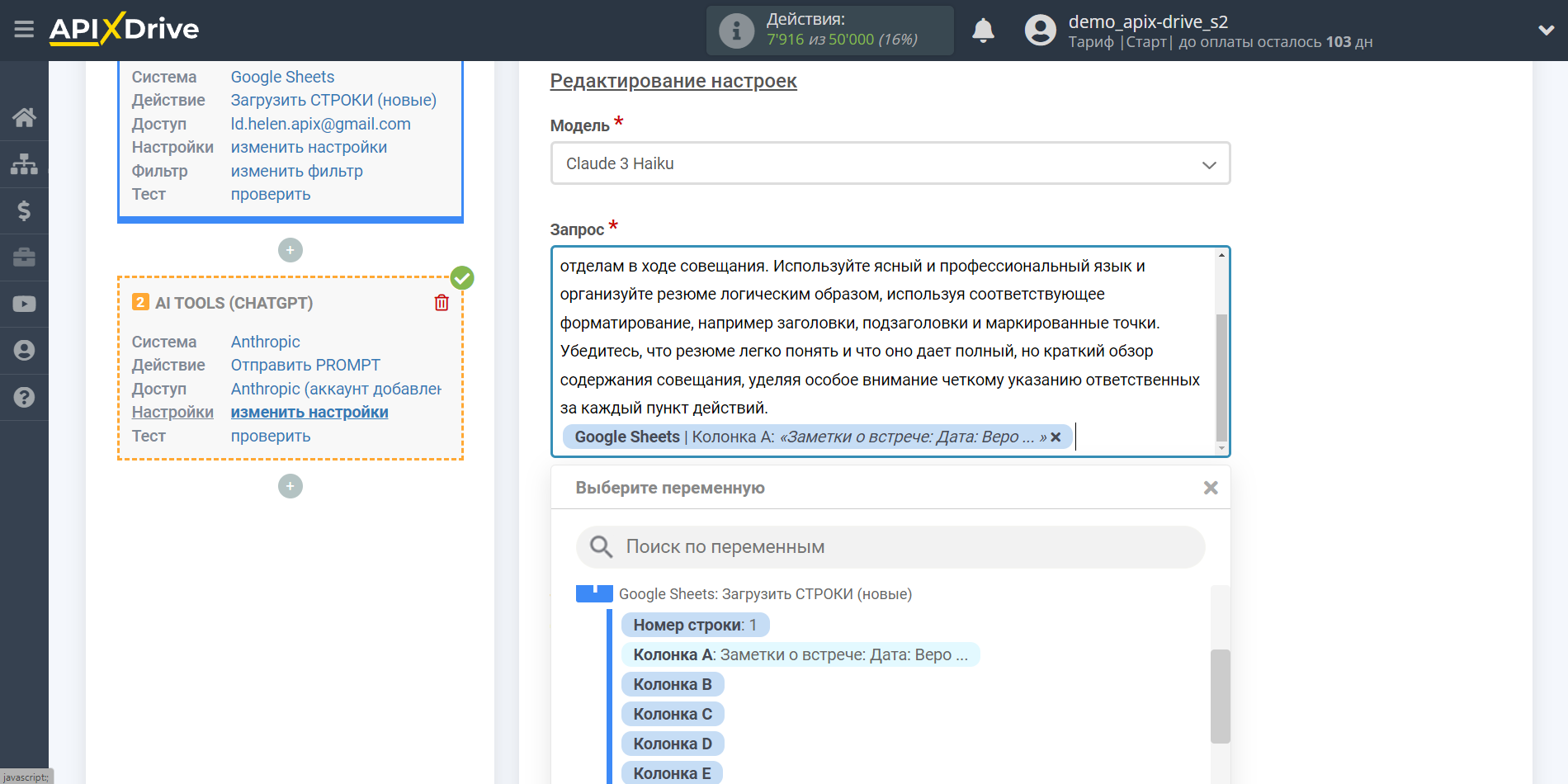Delete the AI TOOLS (CHATGPT) block
This screenshot has height=784, width=1568.
pyautogui.click(x=442, y=303)
